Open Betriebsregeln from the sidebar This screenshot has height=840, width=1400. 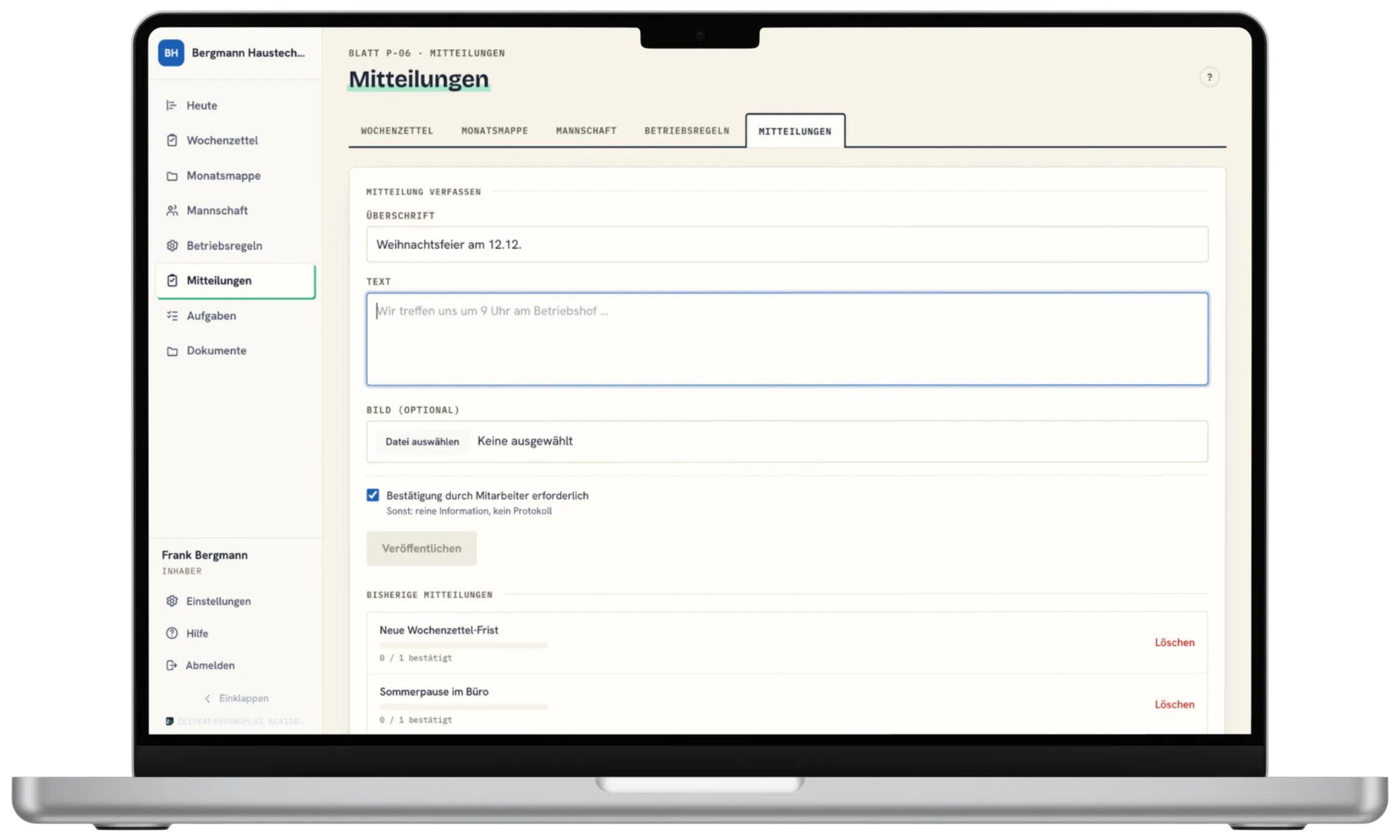point(236,246)
